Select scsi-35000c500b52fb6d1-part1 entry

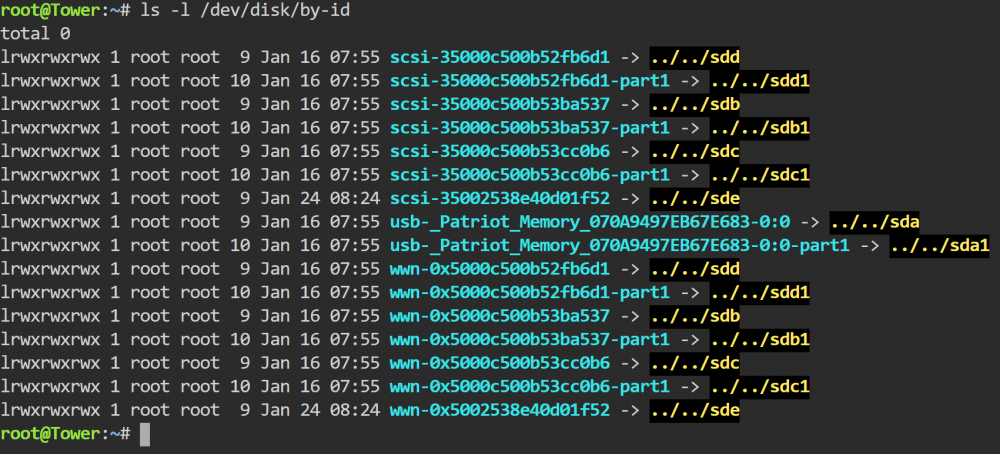pos(529,81)
